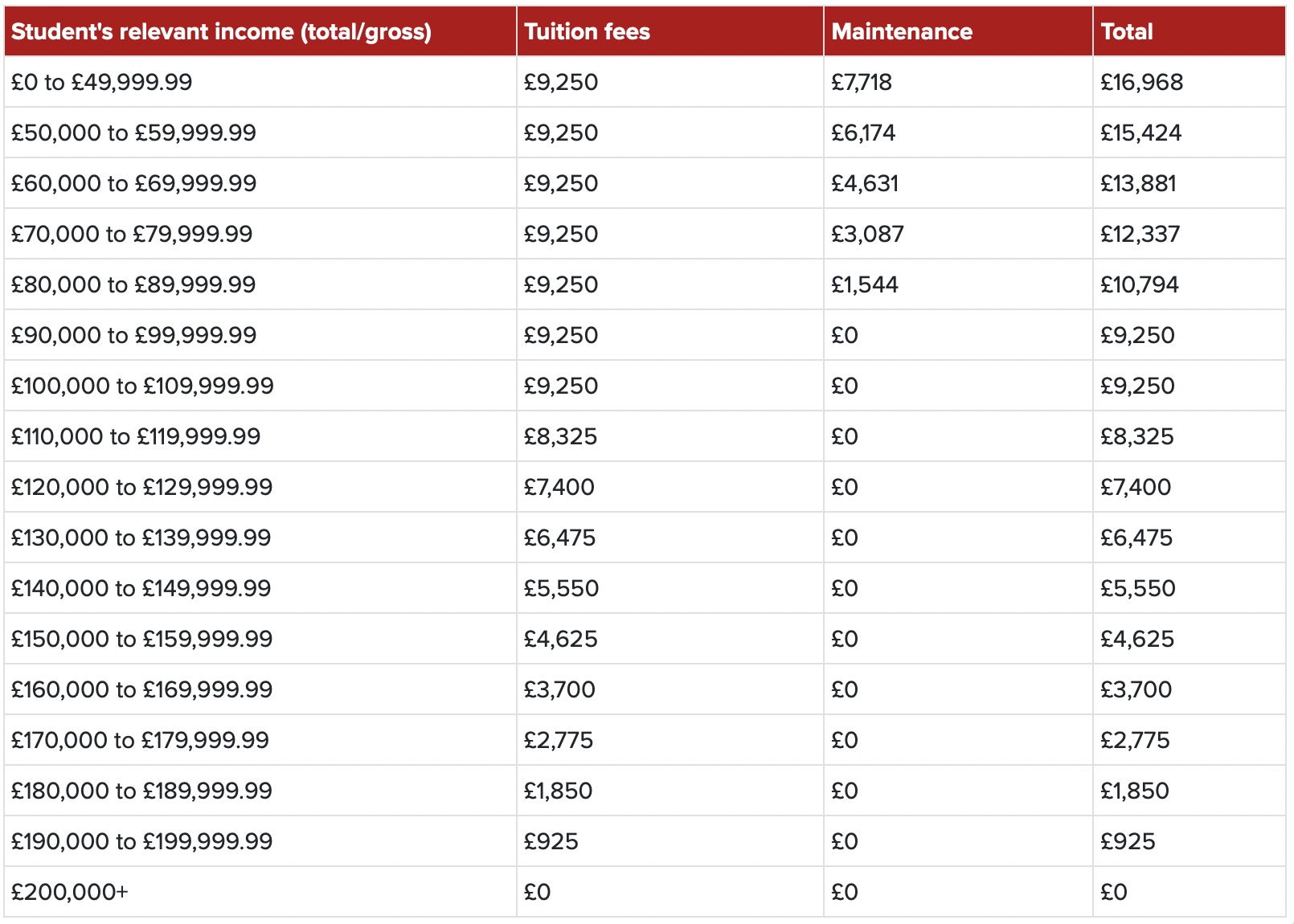Click the "£6,475" tuition fees cell

point(670,538)
